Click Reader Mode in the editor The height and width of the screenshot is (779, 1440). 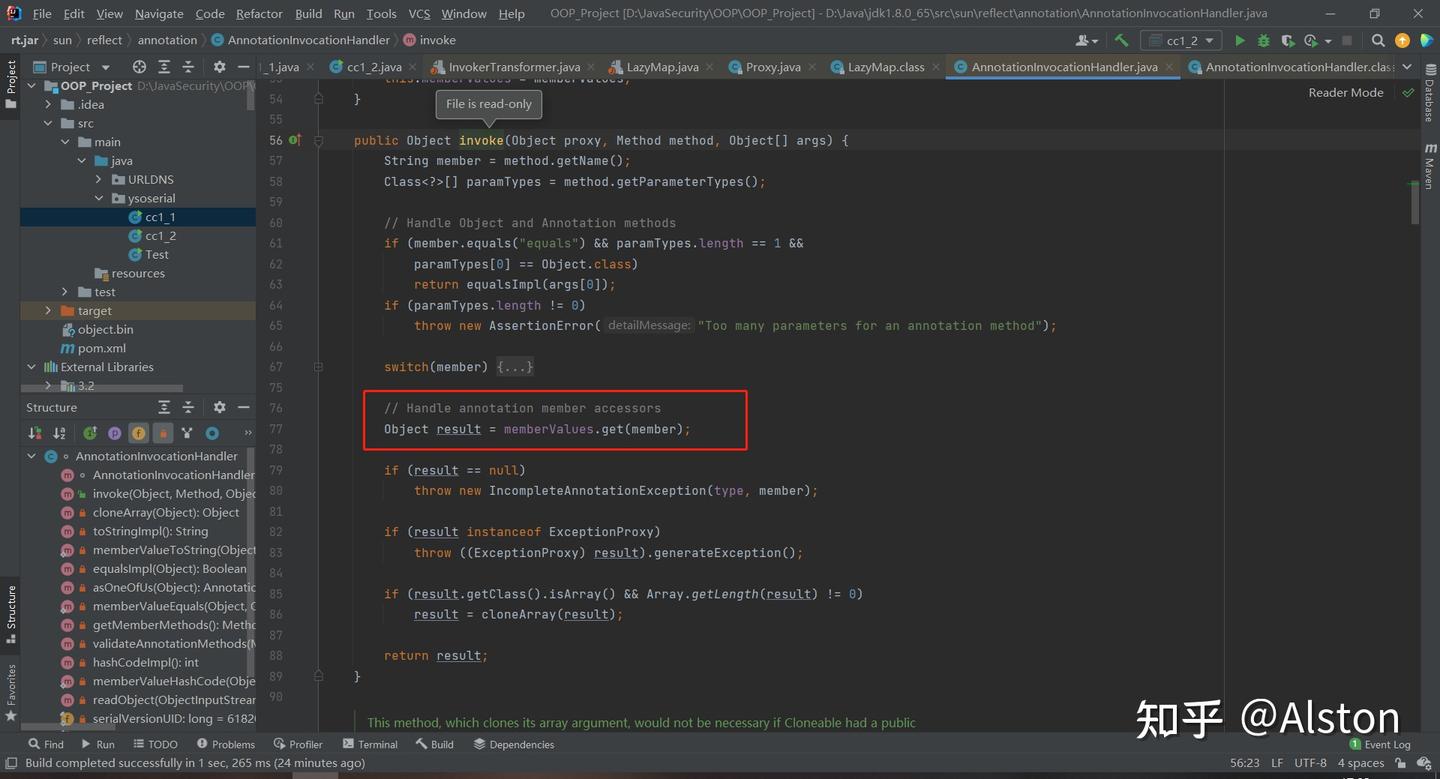pyautogui.click(x=1346, y=92)
